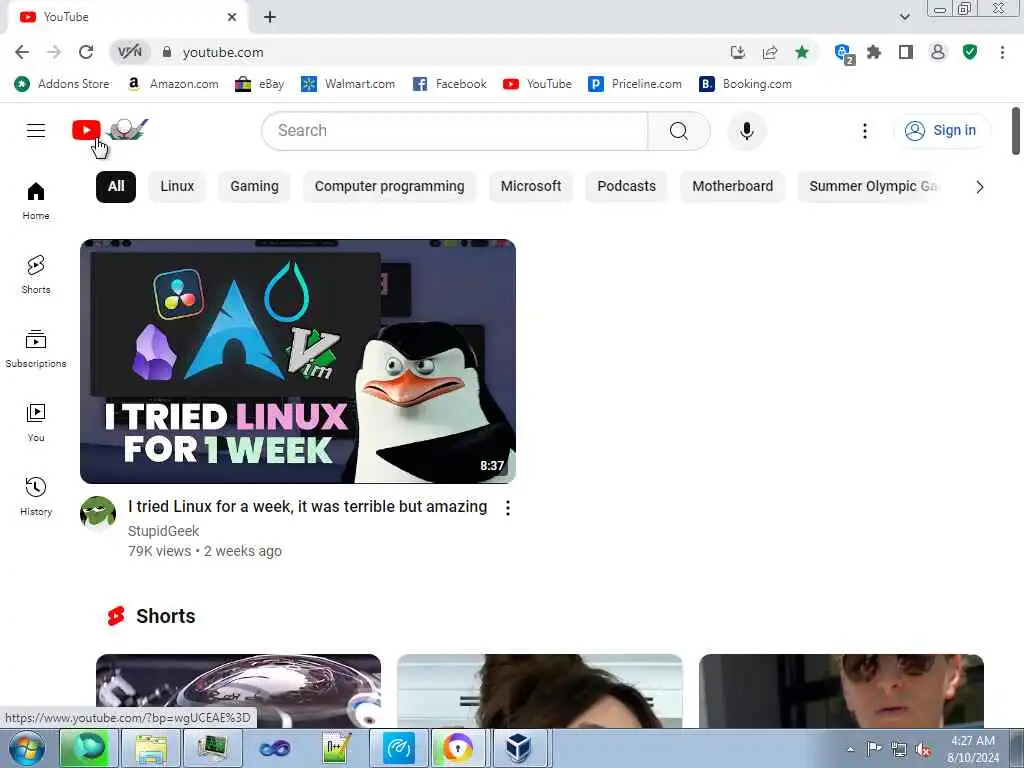Expand the tab search dropdown arrow
The image size is (1024, 768).
(x=904, y=17)
